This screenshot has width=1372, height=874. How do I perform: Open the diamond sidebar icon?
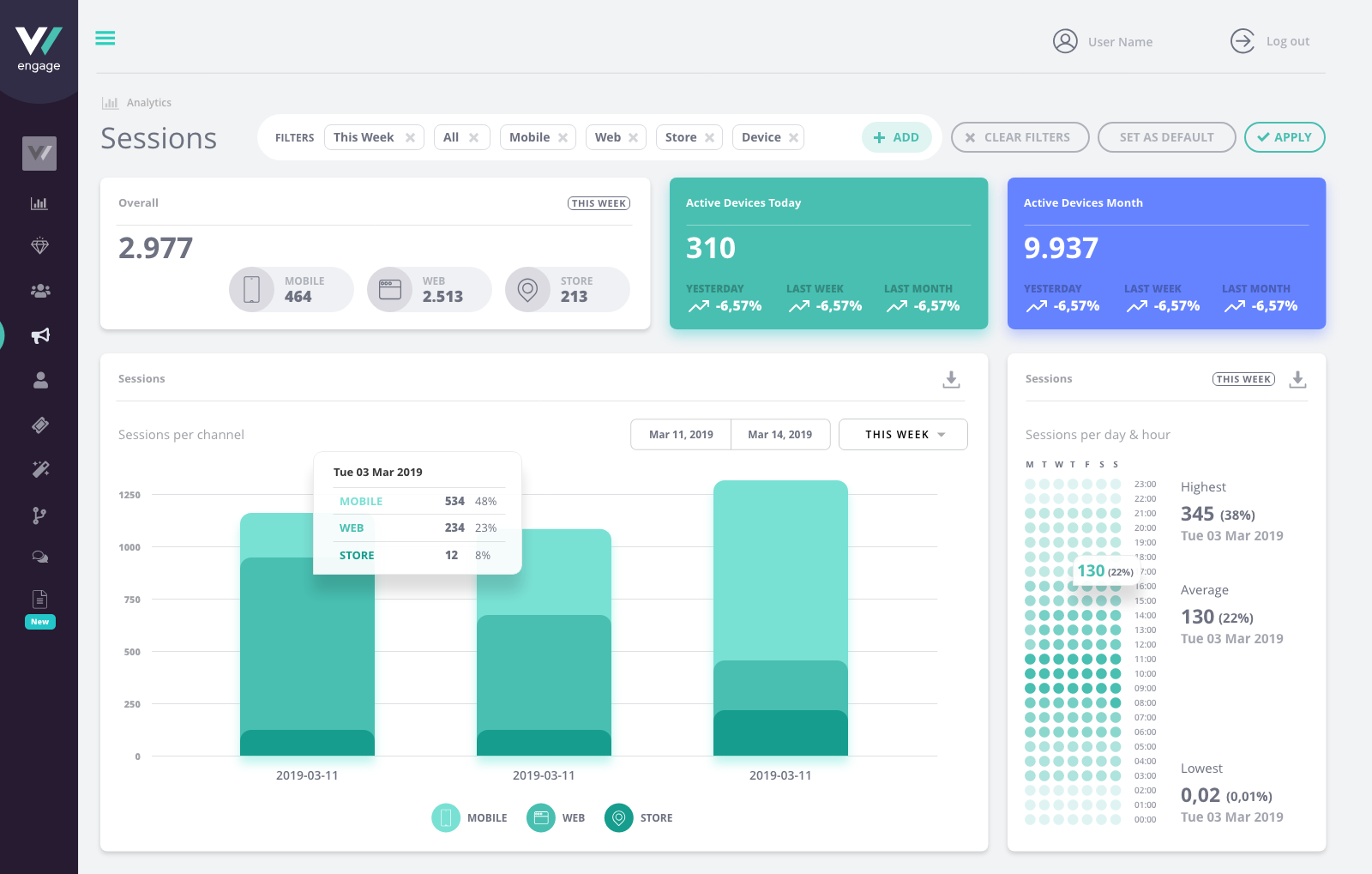pos(39,246)
